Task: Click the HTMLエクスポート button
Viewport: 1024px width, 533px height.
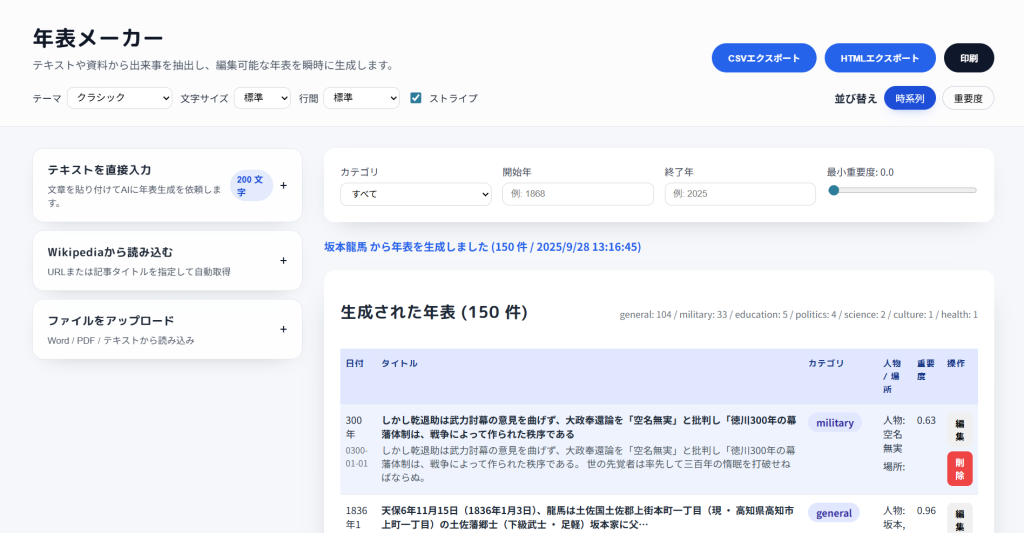Action: [x=879, y=58]
